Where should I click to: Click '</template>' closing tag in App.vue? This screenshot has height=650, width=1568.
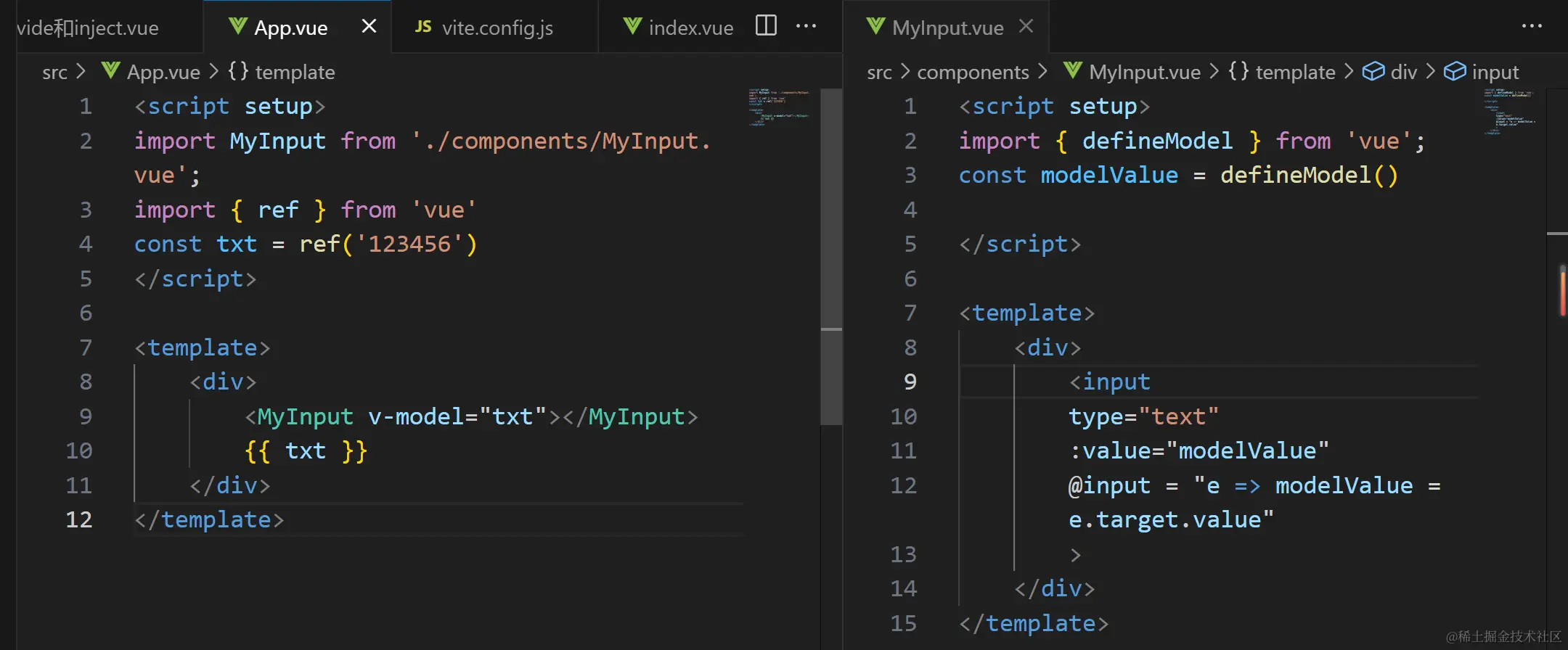tap(209, 519)
